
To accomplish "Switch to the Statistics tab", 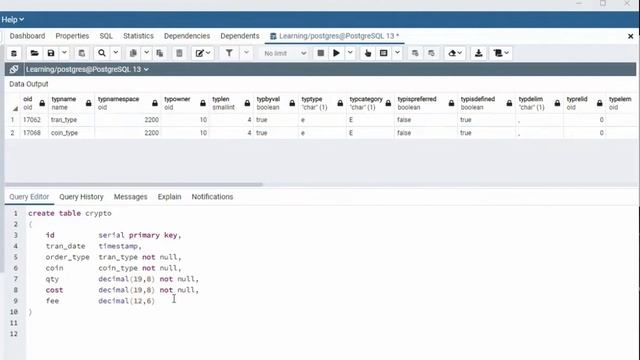I will pos(138,36).
